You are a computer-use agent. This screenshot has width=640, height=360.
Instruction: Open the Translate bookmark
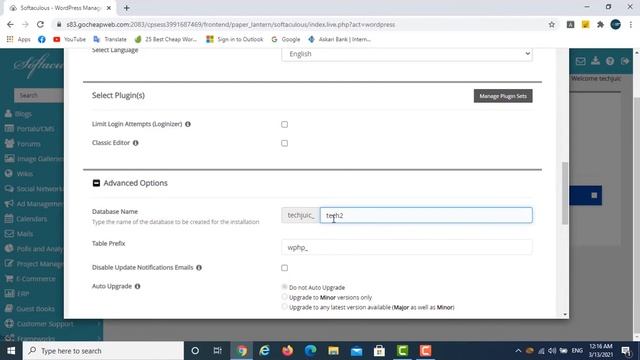pos(110,39)
